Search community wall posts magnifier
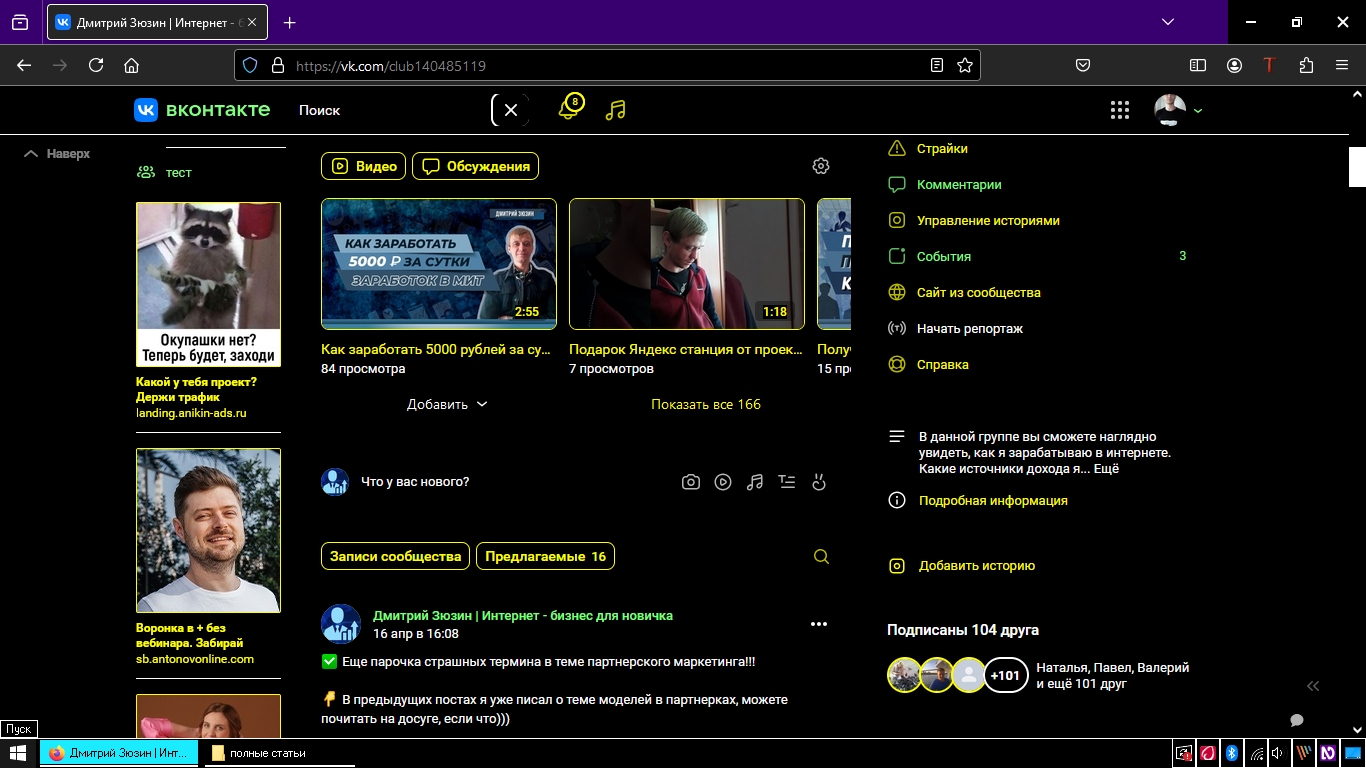Viewport: 1366px width, 768px height. point(821,557)
